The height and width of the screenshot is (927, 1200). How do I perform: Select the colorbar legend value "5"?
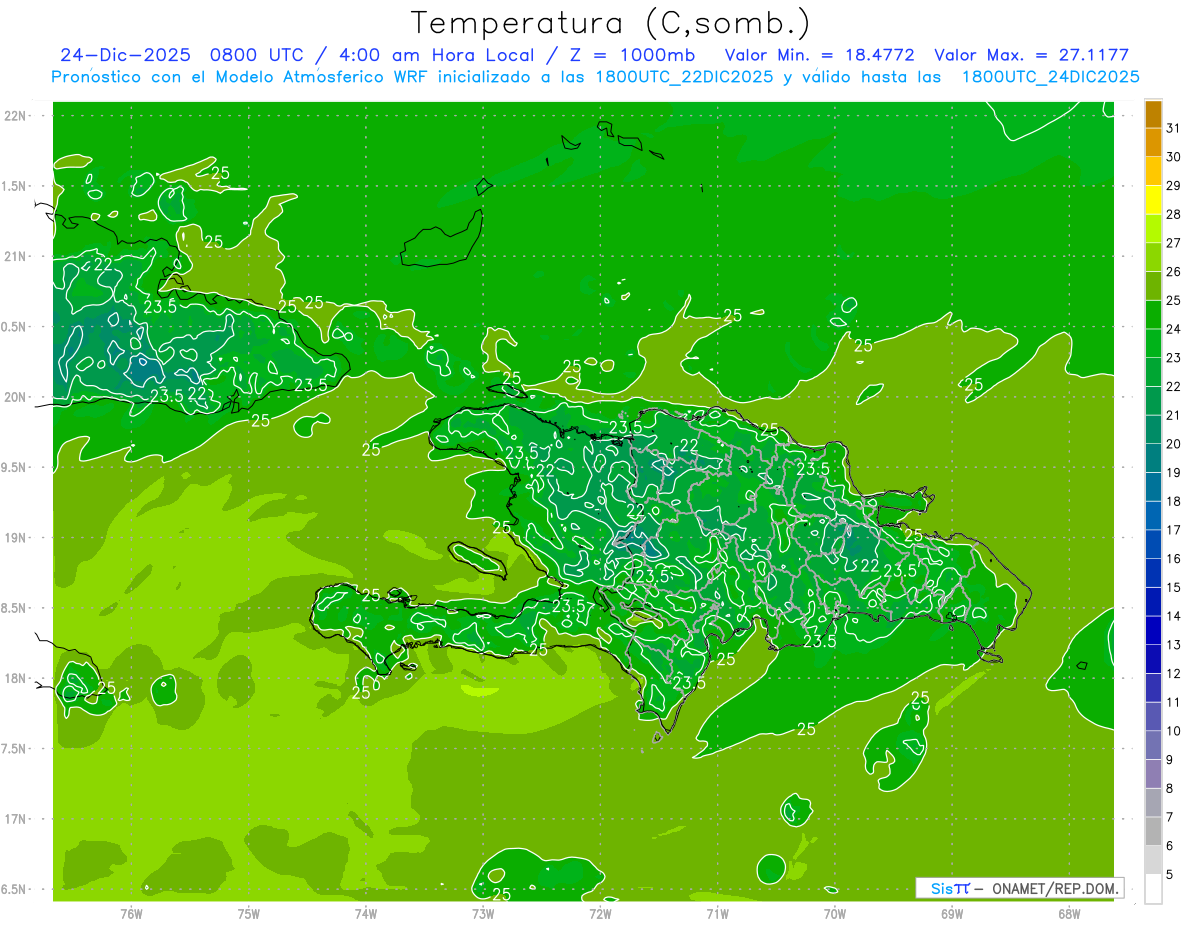[x=1170, y=875]
